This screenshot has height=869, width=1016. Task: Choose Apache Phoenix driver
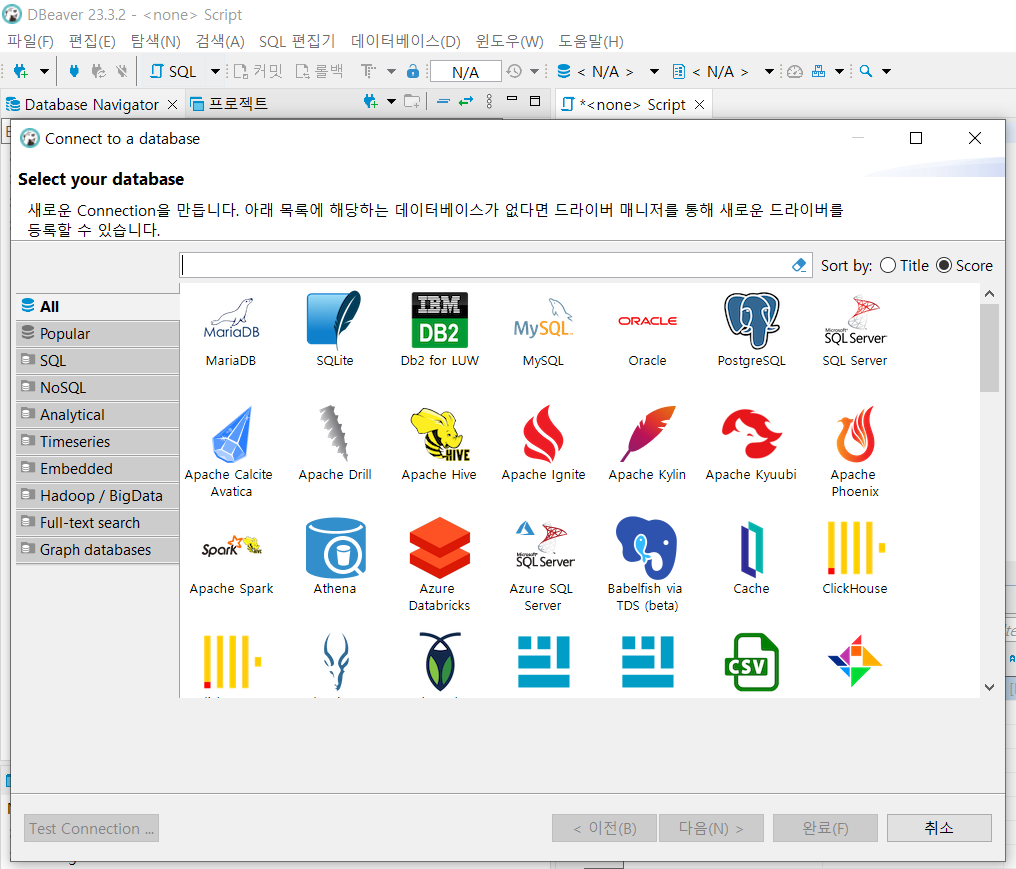point(855,451)
